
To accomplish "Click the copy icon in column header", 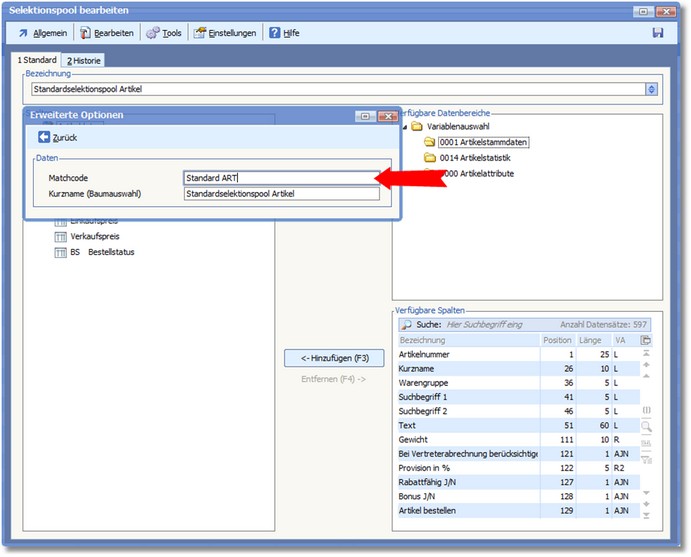I will point(646,340).
